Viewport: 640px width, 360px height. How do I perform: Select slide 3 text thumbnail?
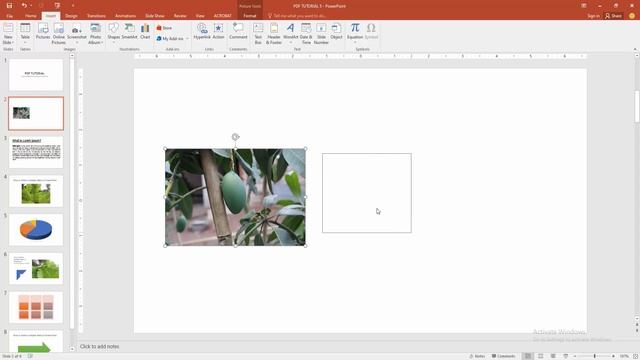pos(36,152)
